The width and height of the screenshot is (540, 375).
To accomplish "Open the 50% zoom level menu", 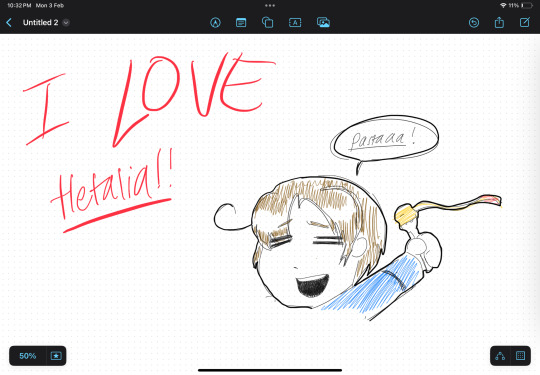I will tap(28, 356).
